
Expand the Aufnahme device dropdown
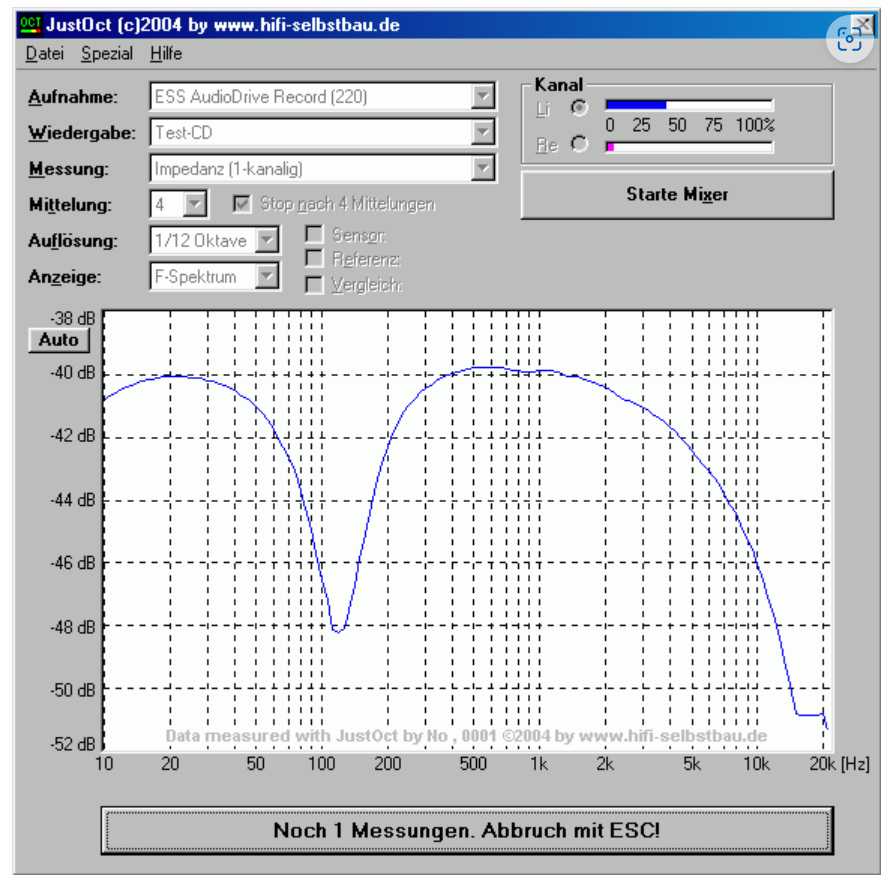point(483,97)
